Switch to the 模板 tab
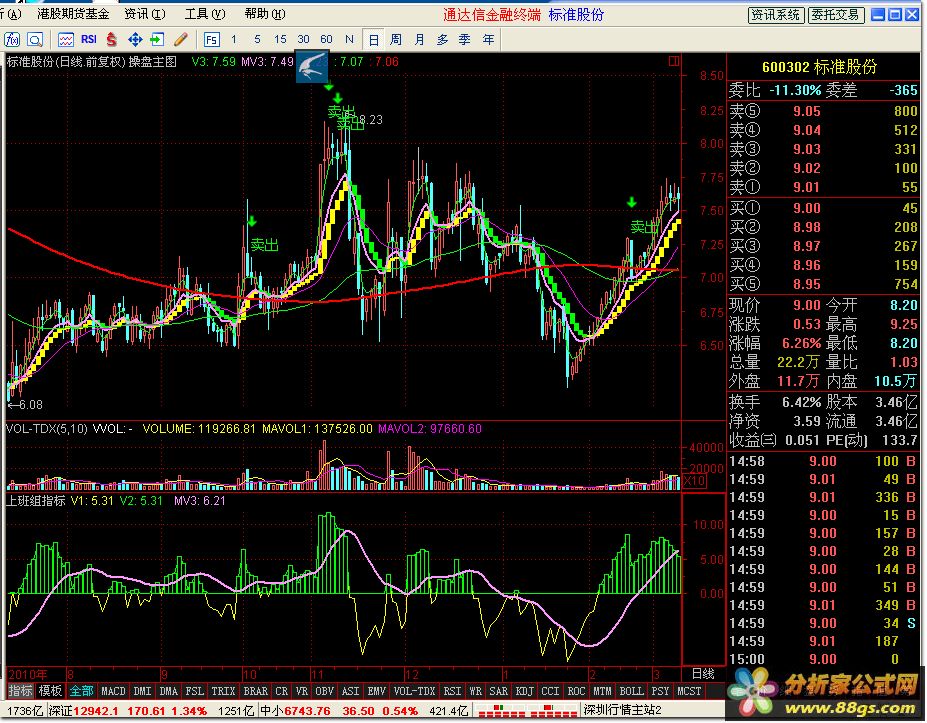 [50, 690]
